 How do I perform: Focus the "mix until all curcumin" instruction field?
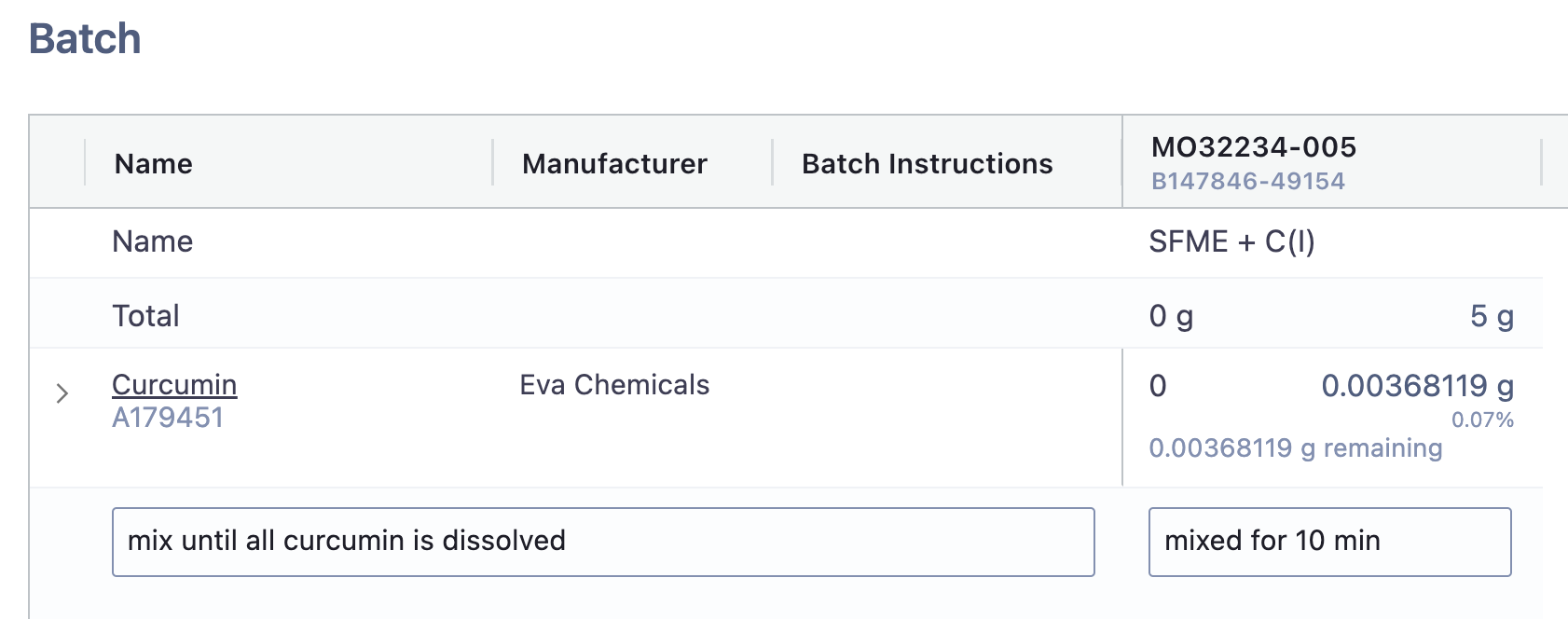(602, 542)
